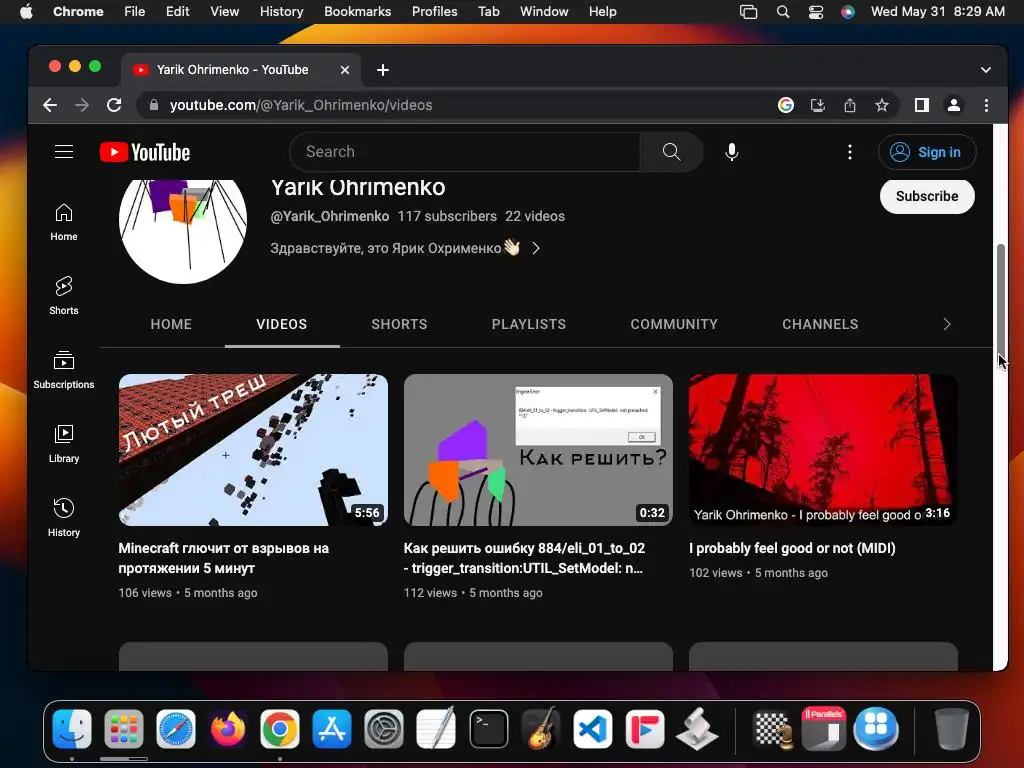
Task: Click '117 subscribers' text
Action: coord(447,216)
